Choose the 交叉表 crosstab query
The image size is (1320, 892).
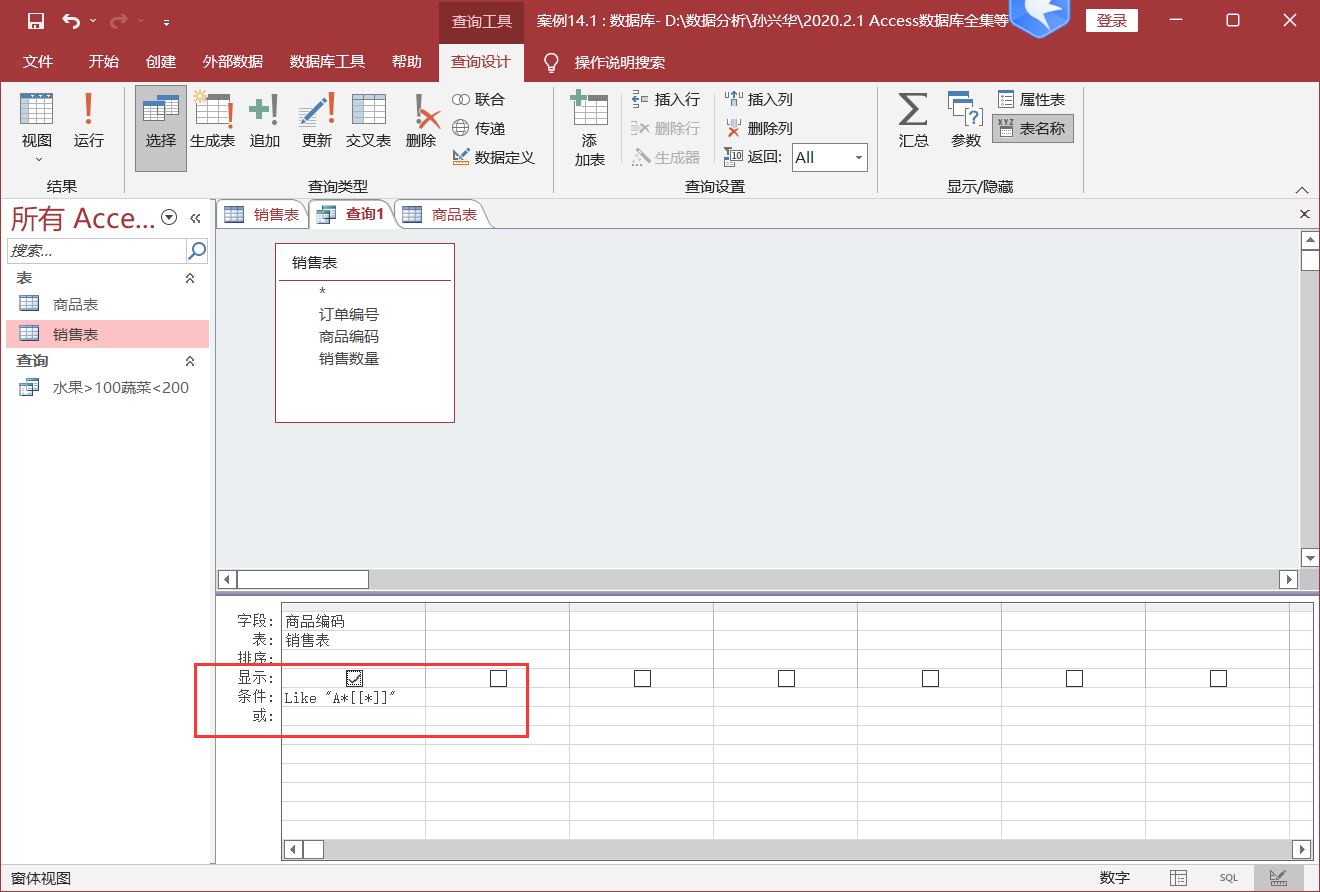[x=368, y=122]
